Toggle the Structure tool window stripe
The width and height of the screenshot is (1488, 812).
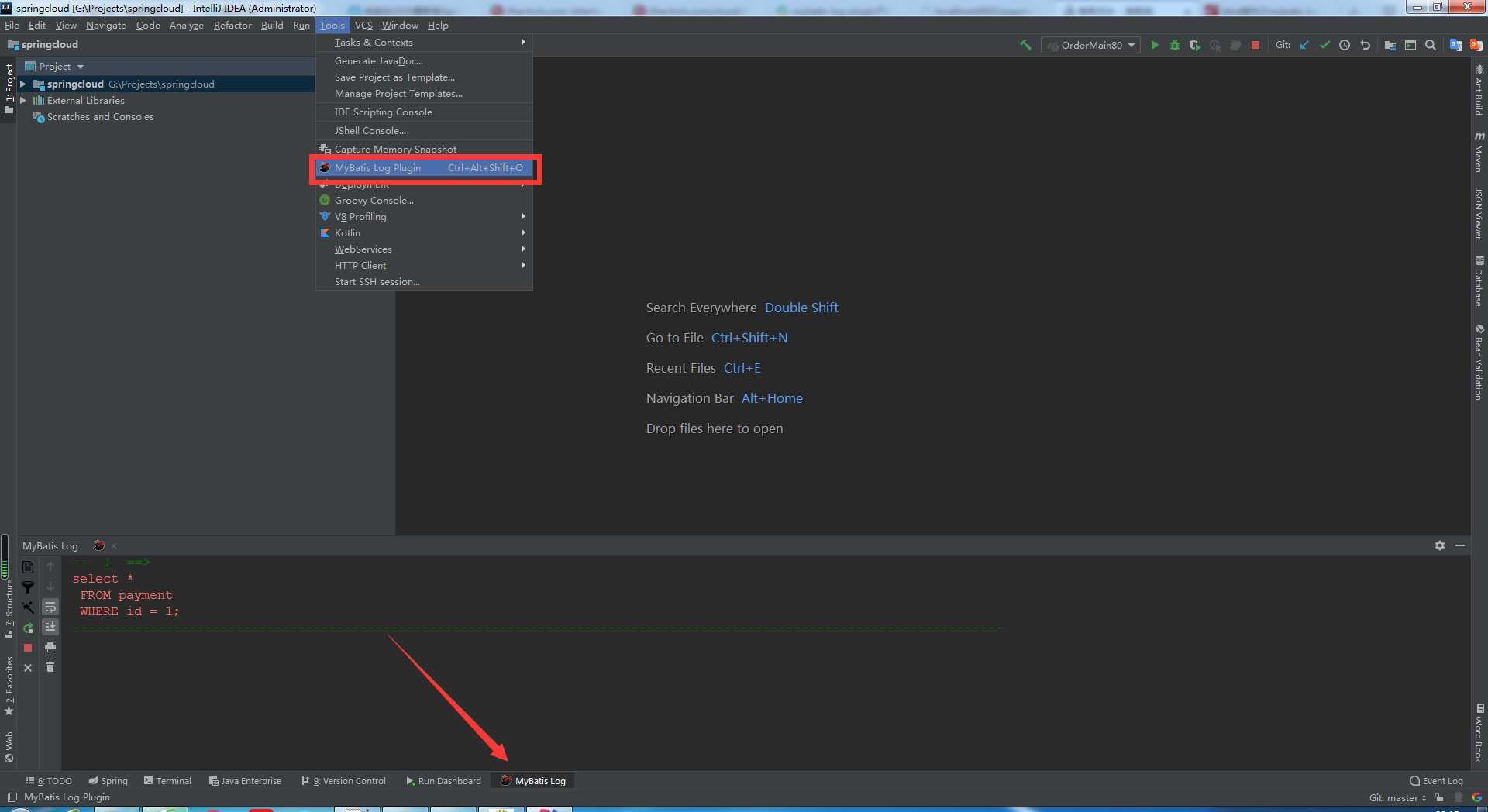pyautogui.click(x=9, y=611)
